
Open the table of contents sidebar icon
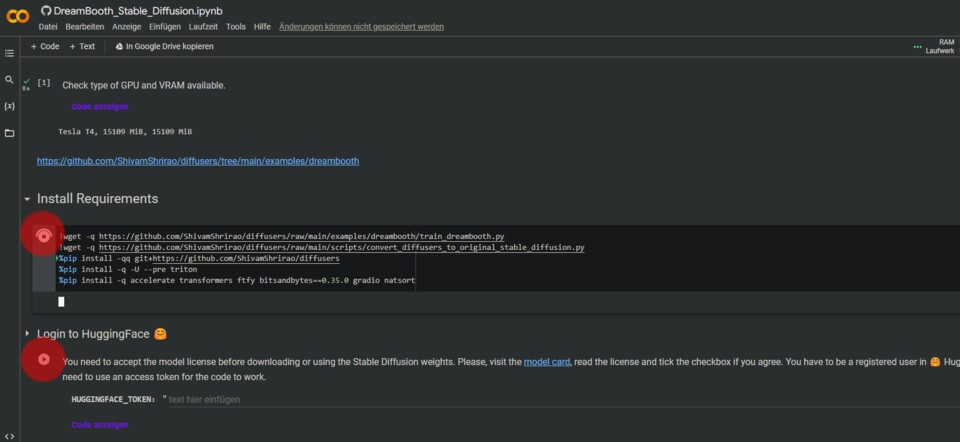[9, 52]
